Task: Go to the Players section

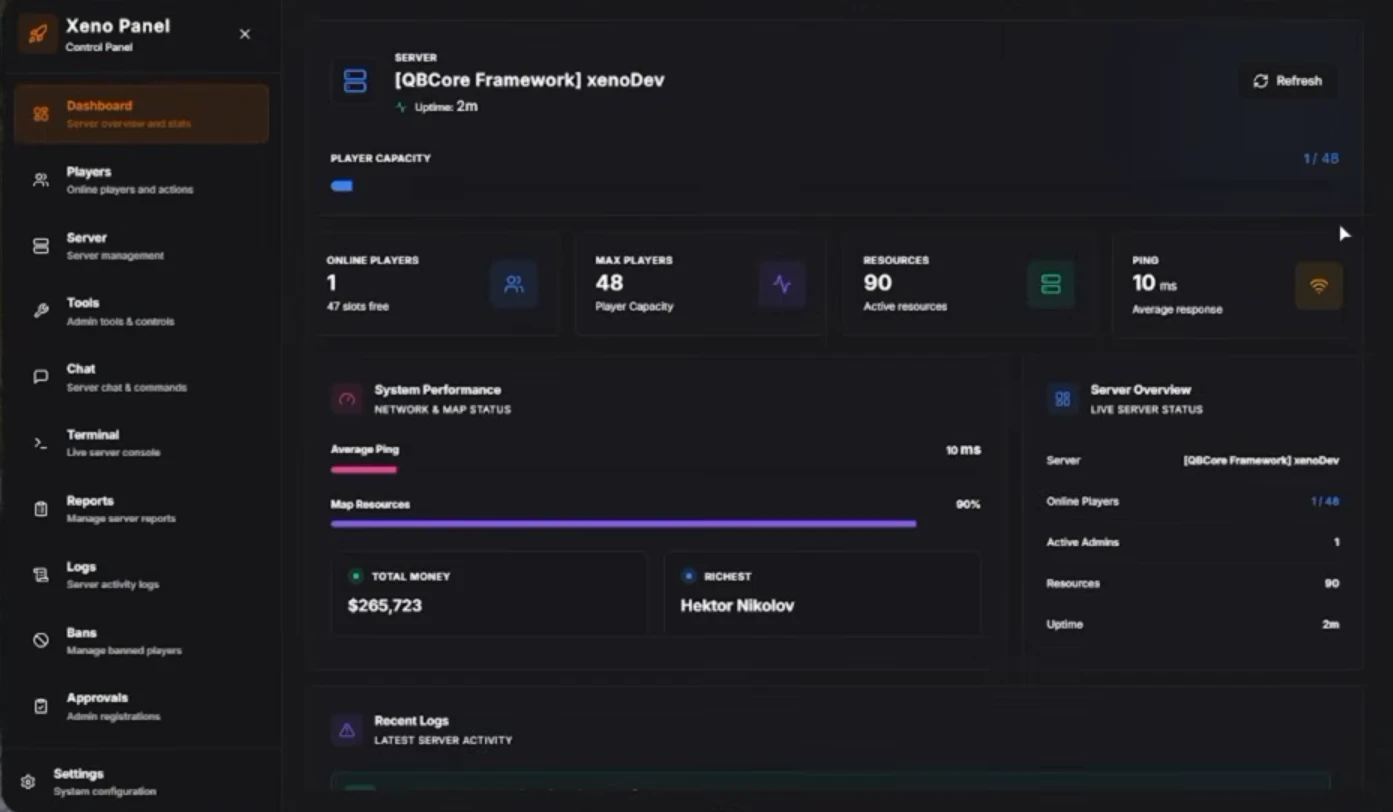Action: (x=142, y=180)
